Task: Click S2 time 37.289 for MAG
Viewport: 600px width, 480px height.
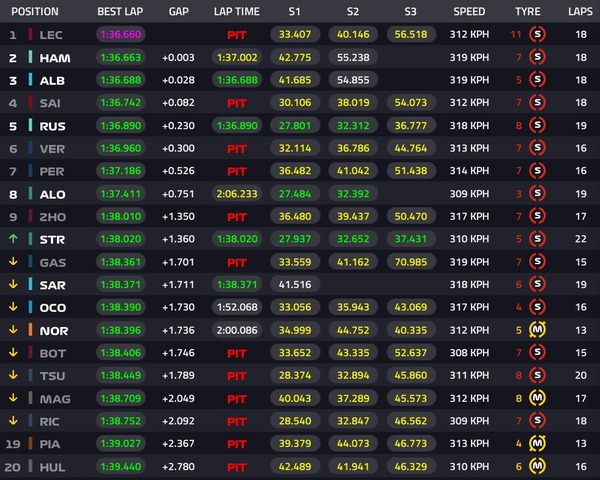Action: tap(353, 398)
